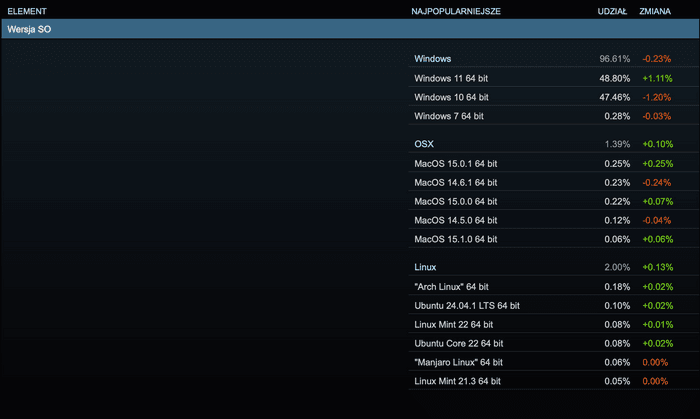Click the Windows share value 96.61%

click(x=615, y=58)
